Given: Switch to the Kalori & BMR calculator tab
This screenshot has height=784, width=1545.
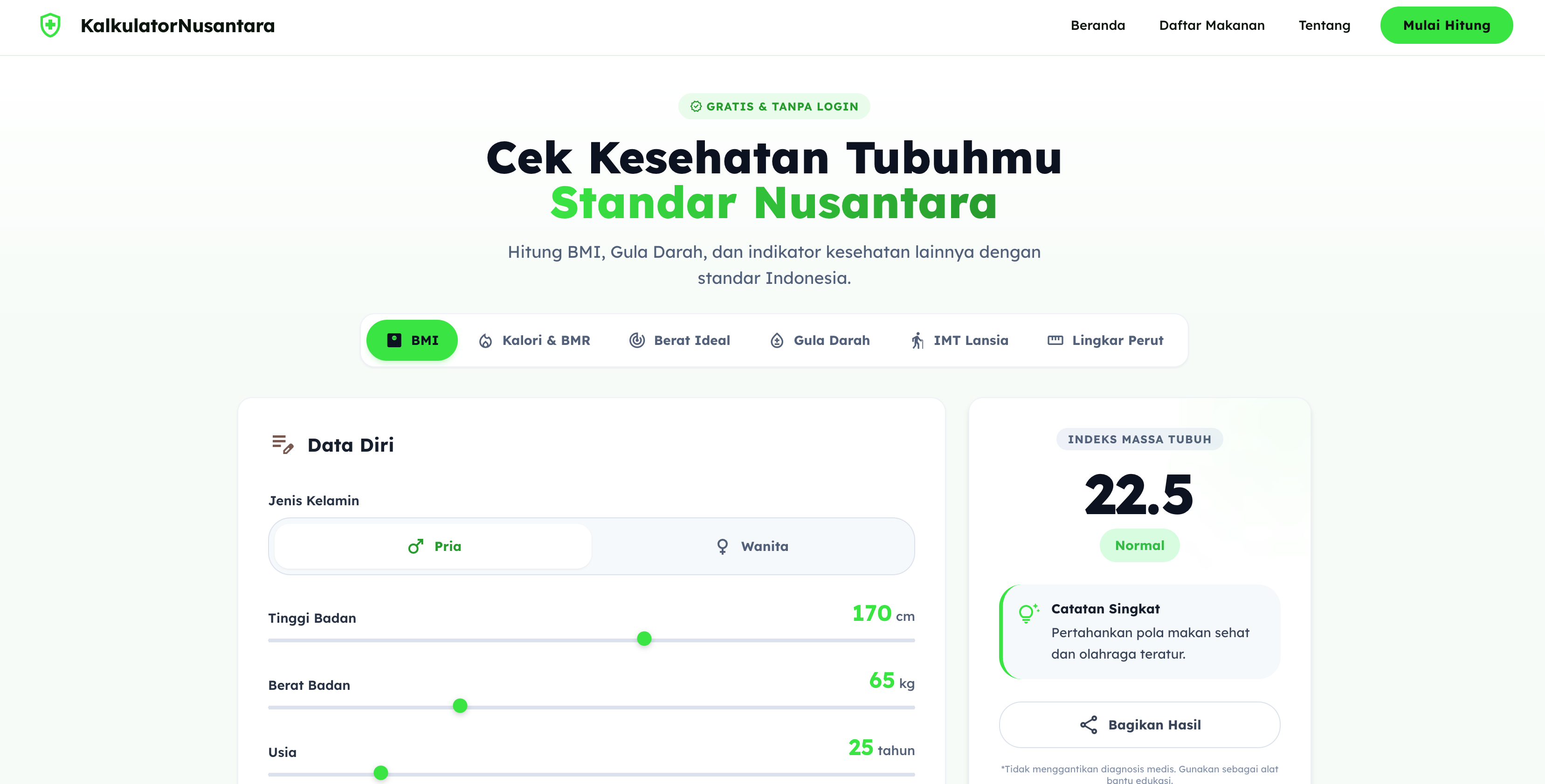Looking at the screenshot, I should click(x=534, y=340).
